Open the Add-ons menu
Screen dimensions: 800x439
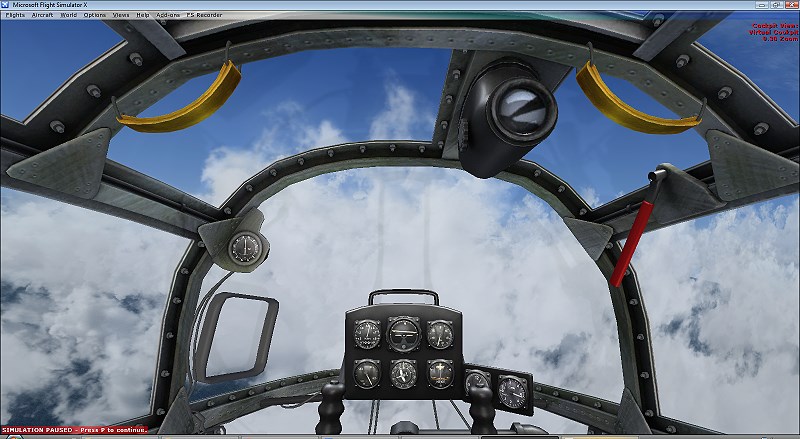click(168, 15)
